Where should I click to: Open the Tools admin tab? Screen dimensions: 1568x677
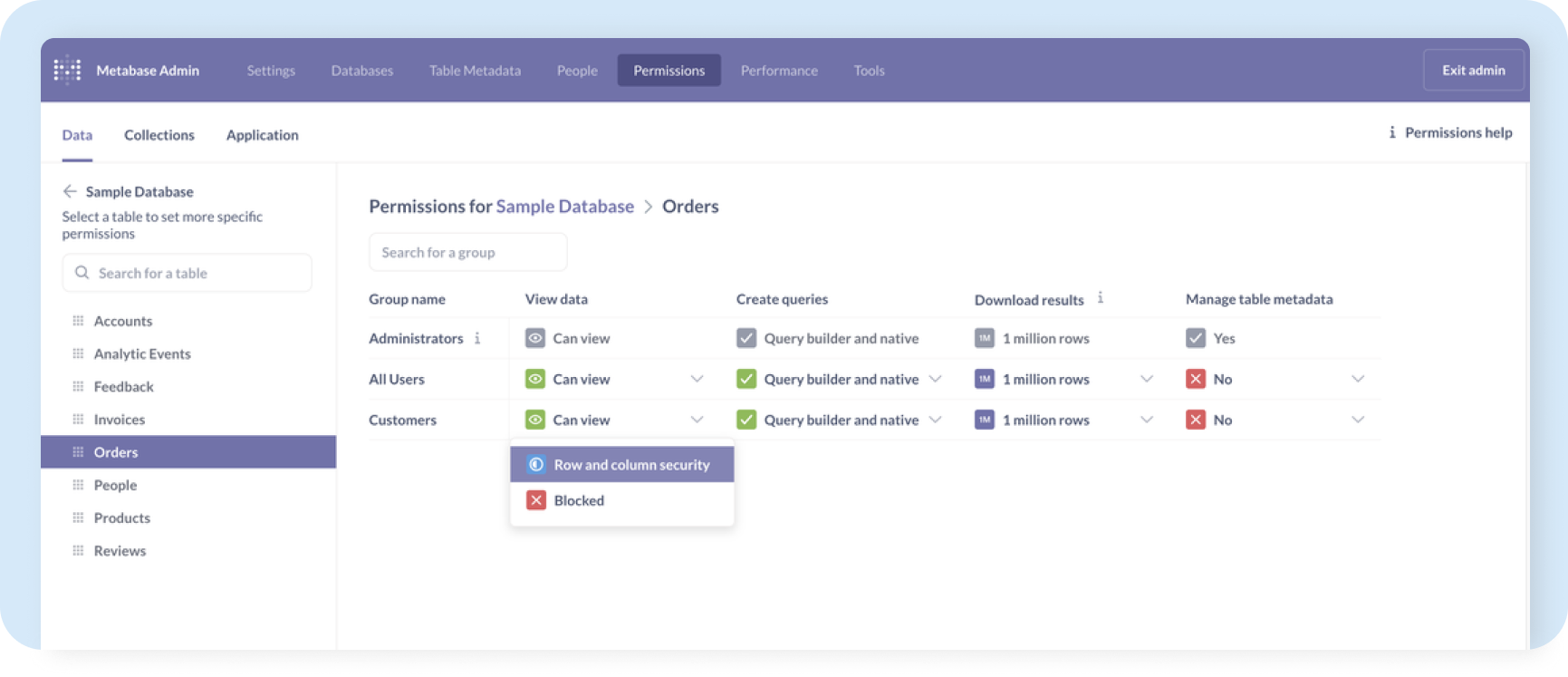coord(869,70)
